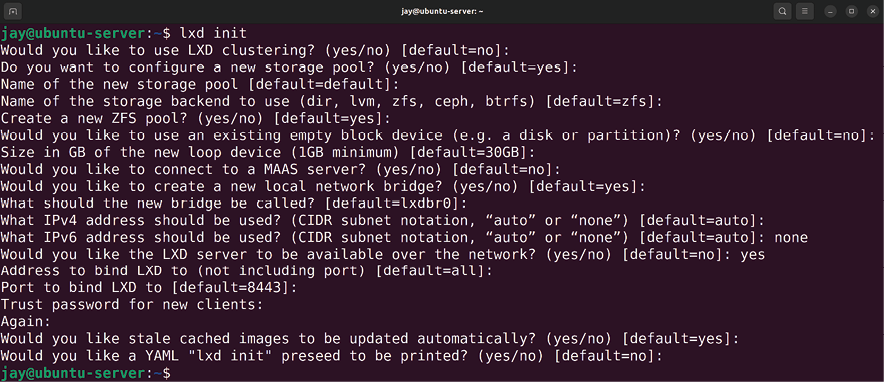Click the 'yes' answer for network availability
Viewport: 884px width, 382px height.
753,255
